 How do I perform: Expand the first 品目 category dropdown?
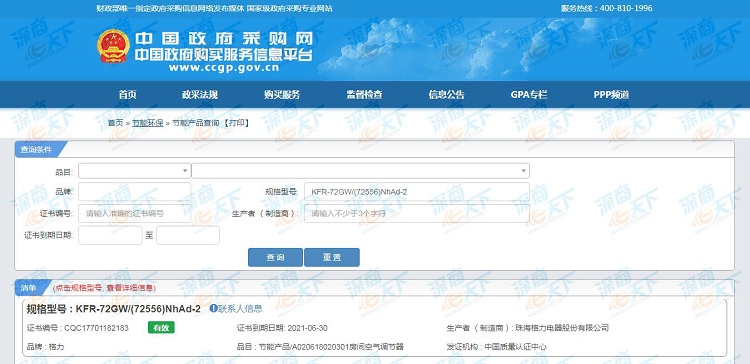click(x=134, y=171)
